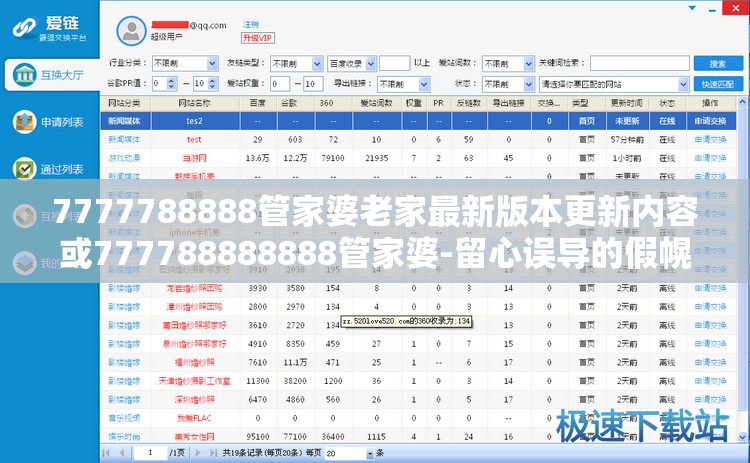This screenshot has height=463, width=750.
Task: Expand the 爱站词数 dropdown
Action: click(x=528, y=63)
